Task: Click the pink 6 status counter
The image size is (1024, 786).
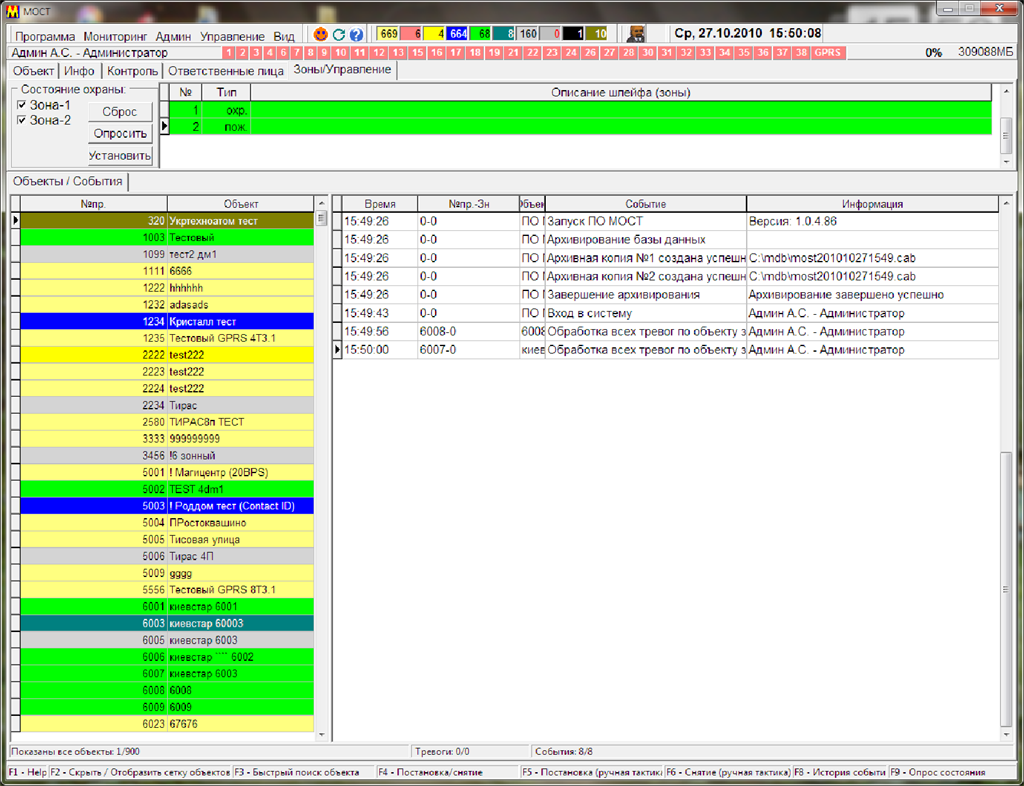Action: 411,34
